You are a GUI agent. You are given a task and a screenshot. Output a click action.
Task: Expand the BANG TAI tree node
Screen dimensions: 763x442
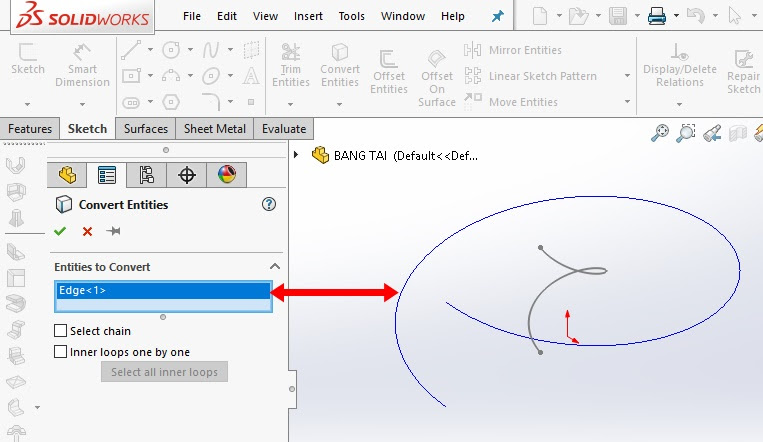pos(296,155)
